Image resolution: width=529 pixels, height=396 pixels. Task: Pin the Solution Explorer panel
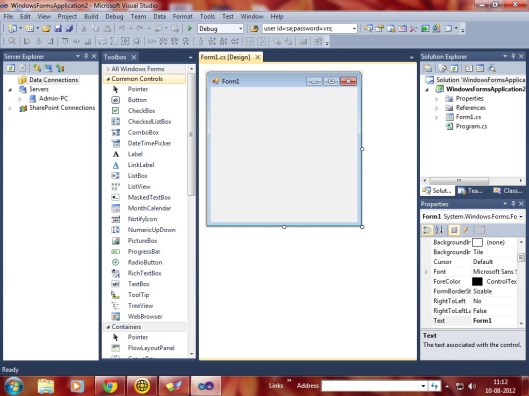point(513,56)
